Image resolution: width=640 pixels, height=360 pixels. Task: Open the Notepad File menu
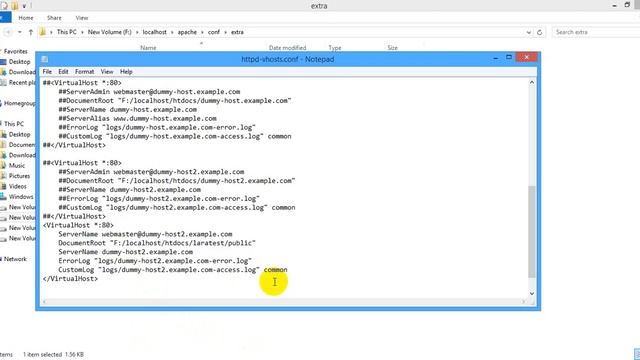[47, 71]
